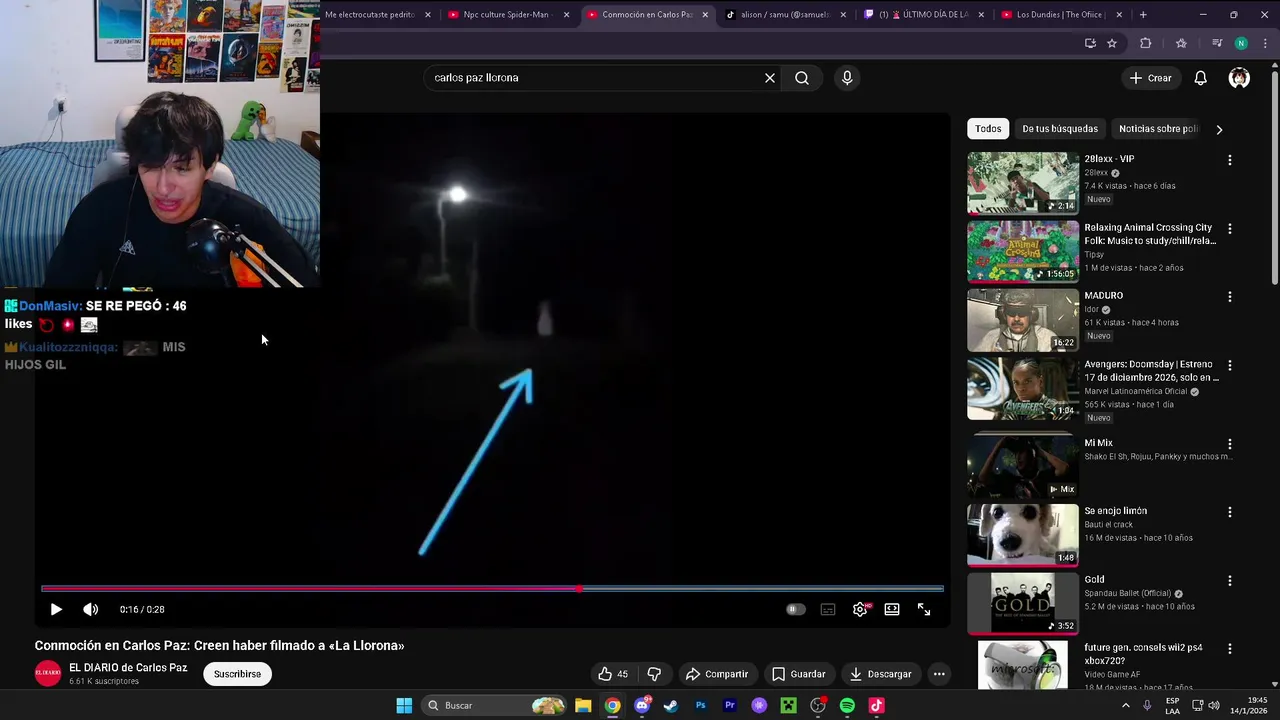This screenshot has height=720, width=1280.
Task: Open Discord from the taskbar
Action: click(x=642, y=706)
